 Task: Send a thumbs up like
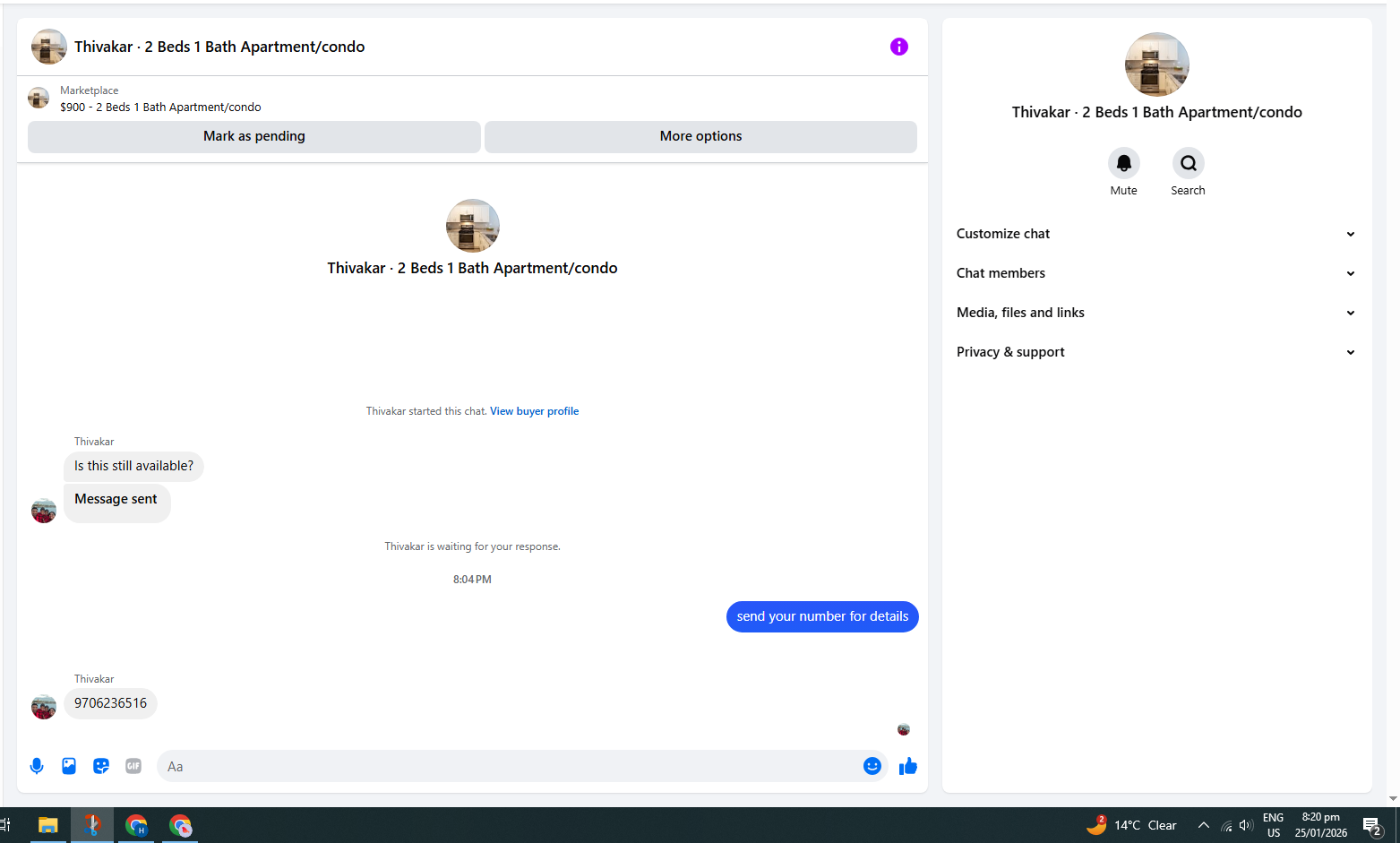[x=908, y=766]
